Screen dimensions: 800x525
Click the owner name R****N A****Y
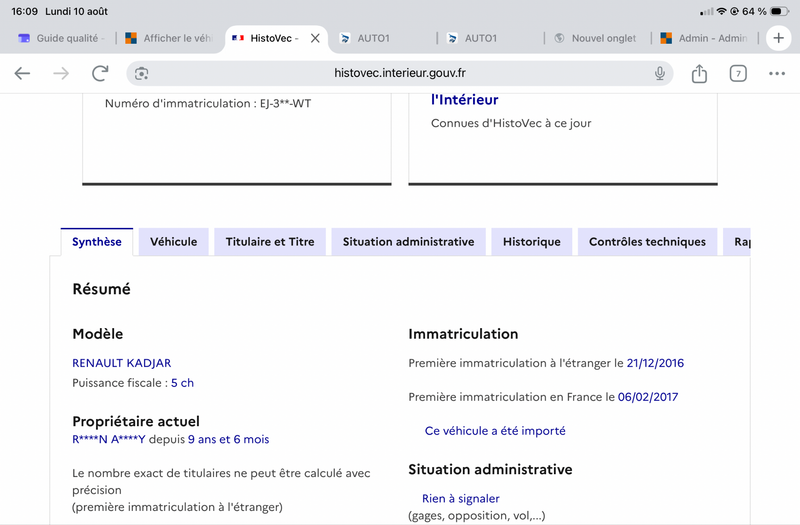tap(109, 439)
